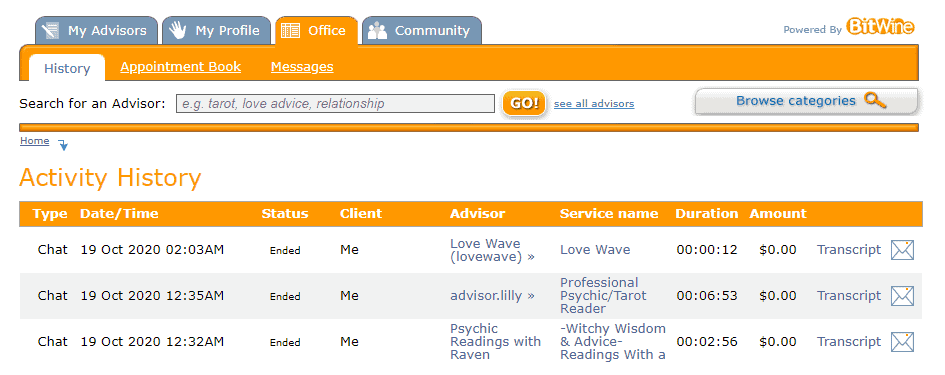The width and height of the screenshot is (945, 375).
Task: Click envelope icon in the advisor.lilly row
Action: [x=902, y=296]
